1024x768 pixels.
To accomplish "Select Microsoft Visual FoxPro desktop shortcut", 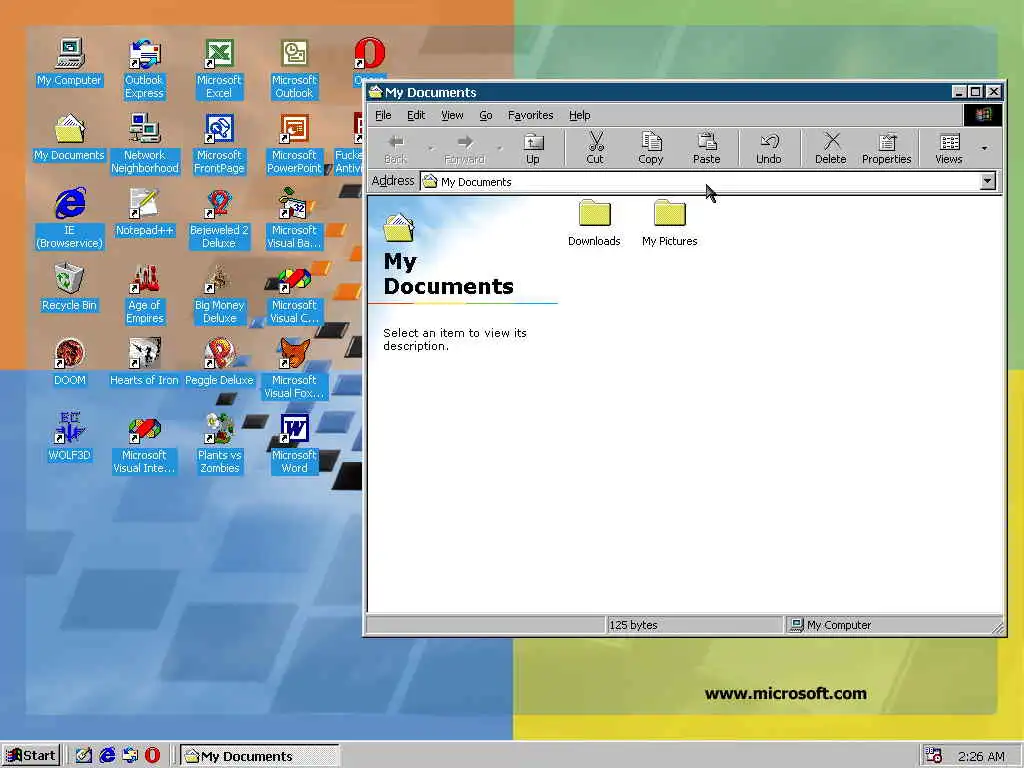I will tap(295, 370).
